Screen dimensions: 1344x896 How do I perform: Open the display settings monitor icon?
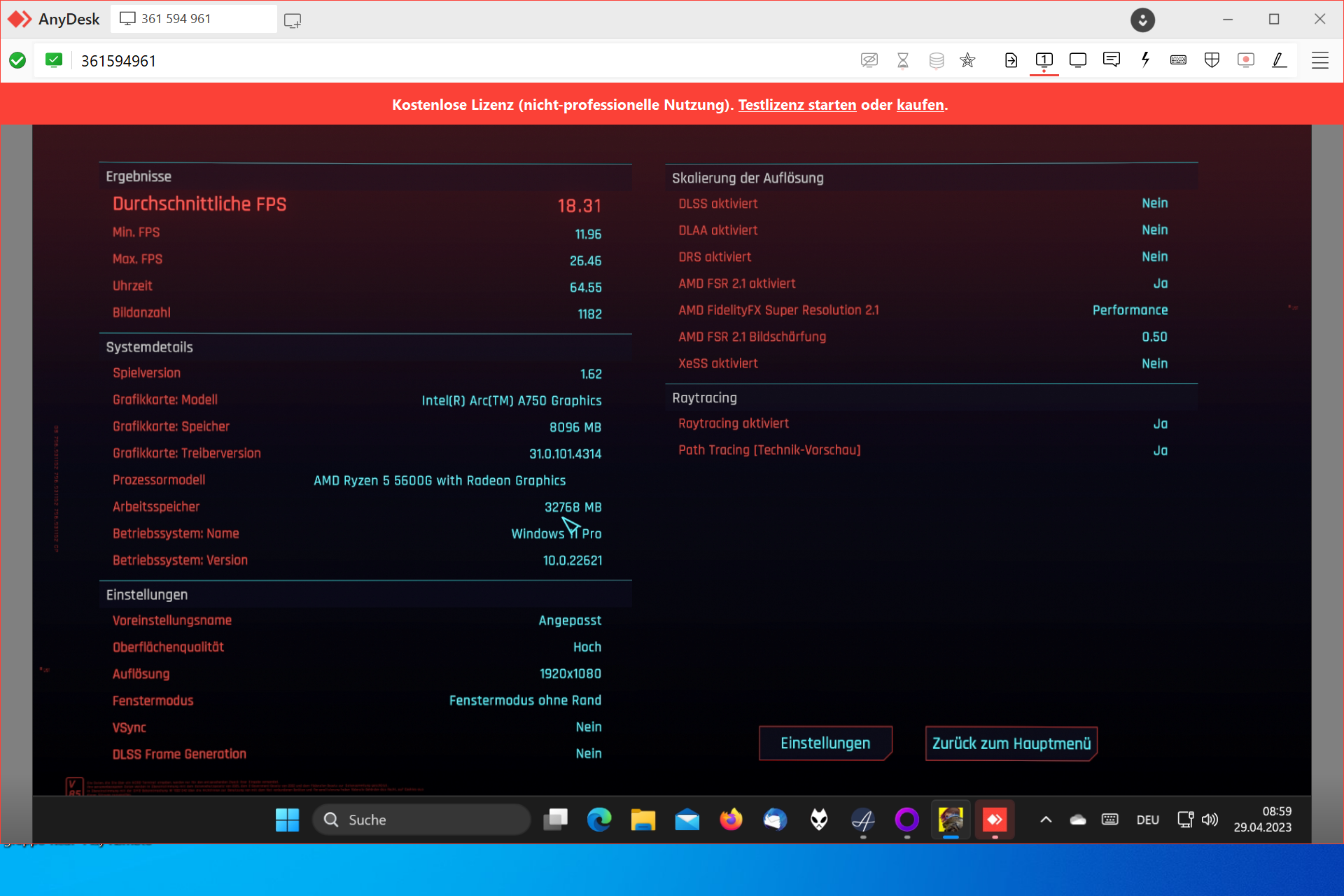1077,60
